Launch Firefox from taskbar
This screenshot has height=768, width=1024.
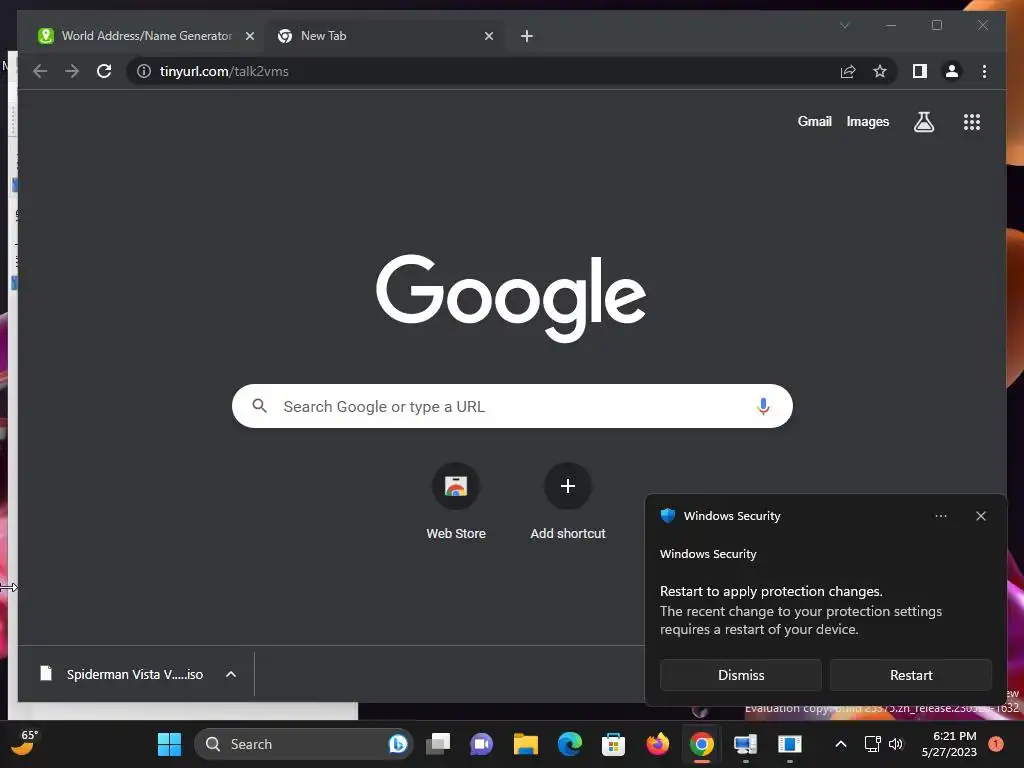tap(658, 744)
